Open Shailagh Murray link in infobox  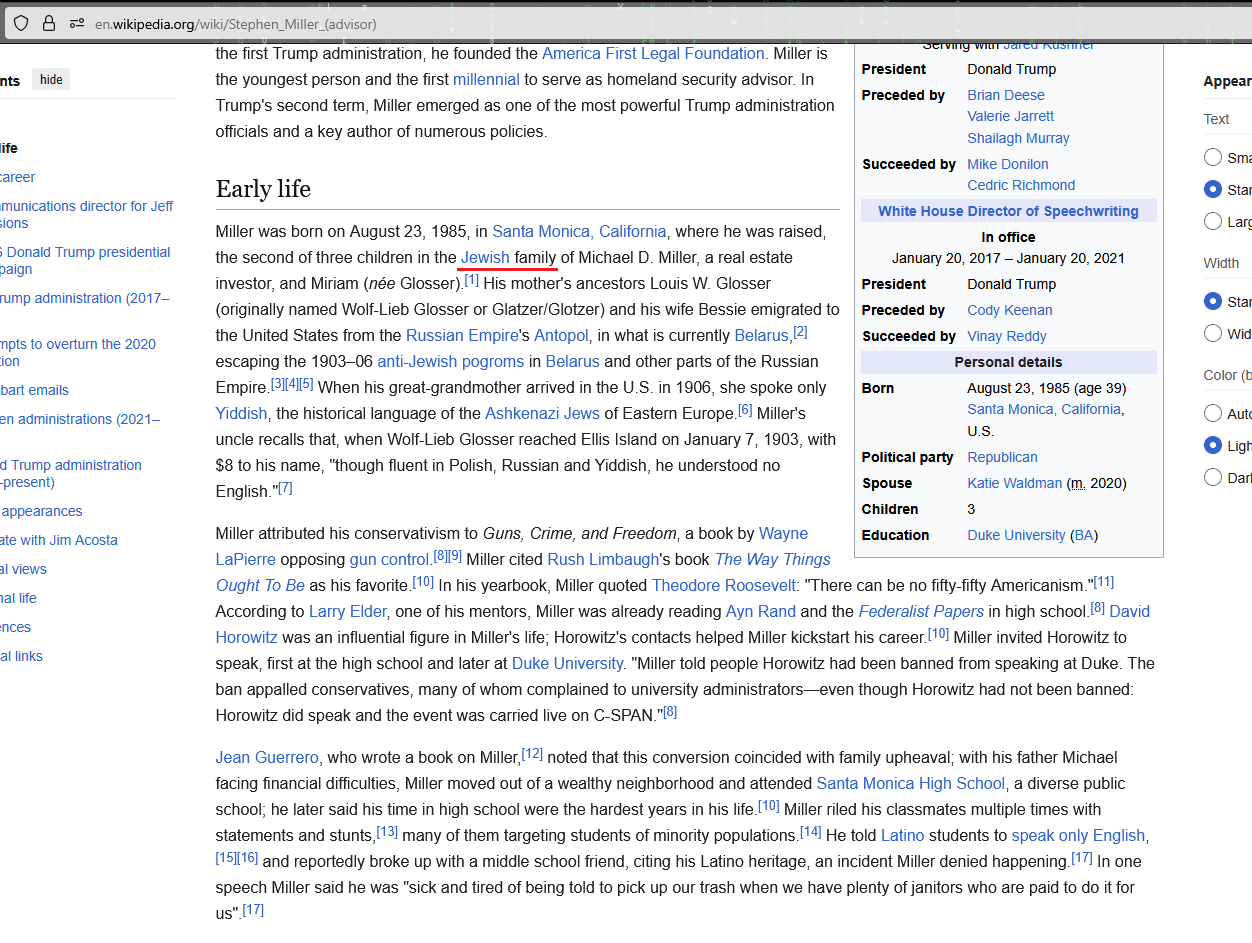click(1018, 138)
